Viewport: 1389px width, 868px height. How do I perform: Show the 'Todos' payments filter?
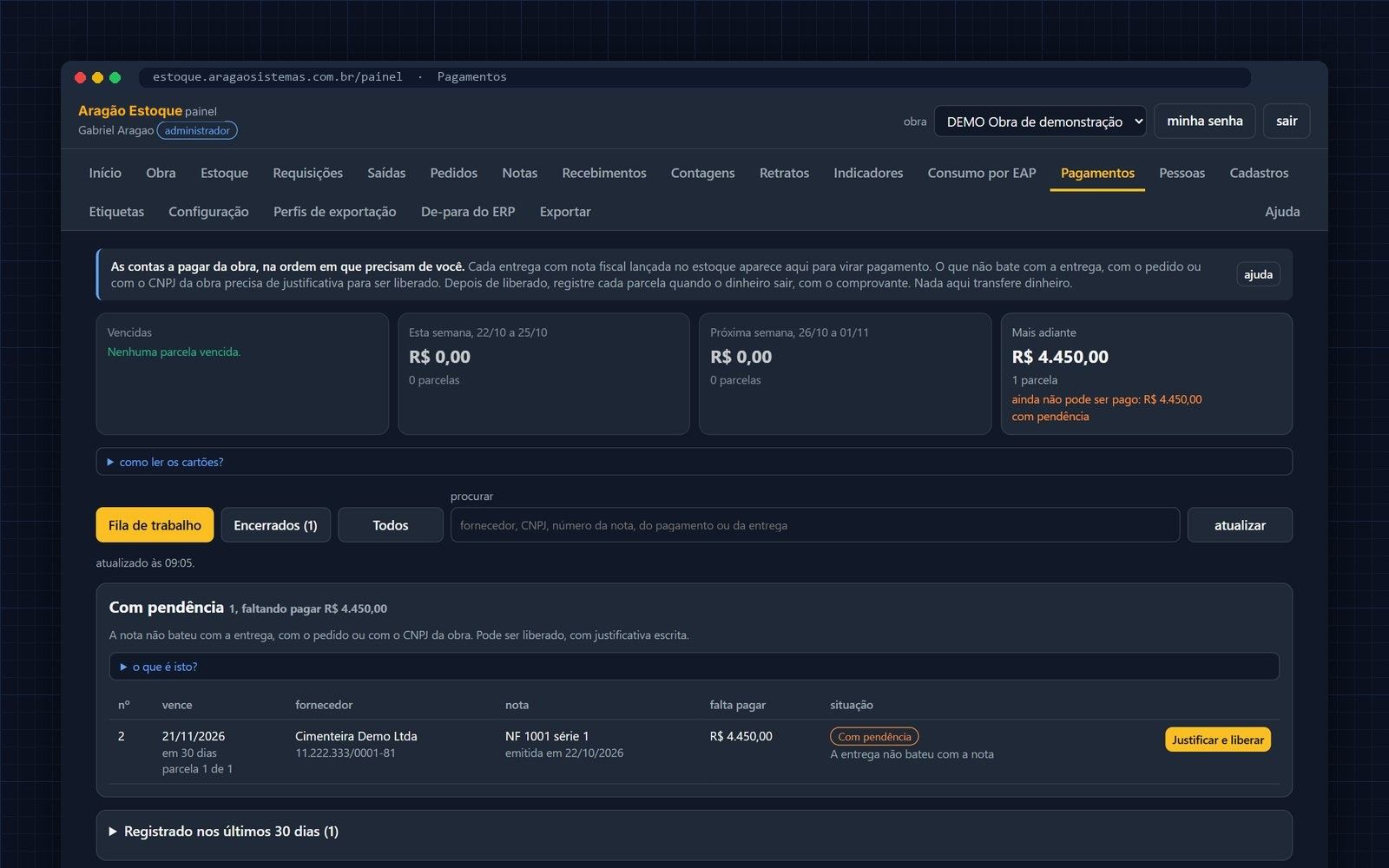391,525
